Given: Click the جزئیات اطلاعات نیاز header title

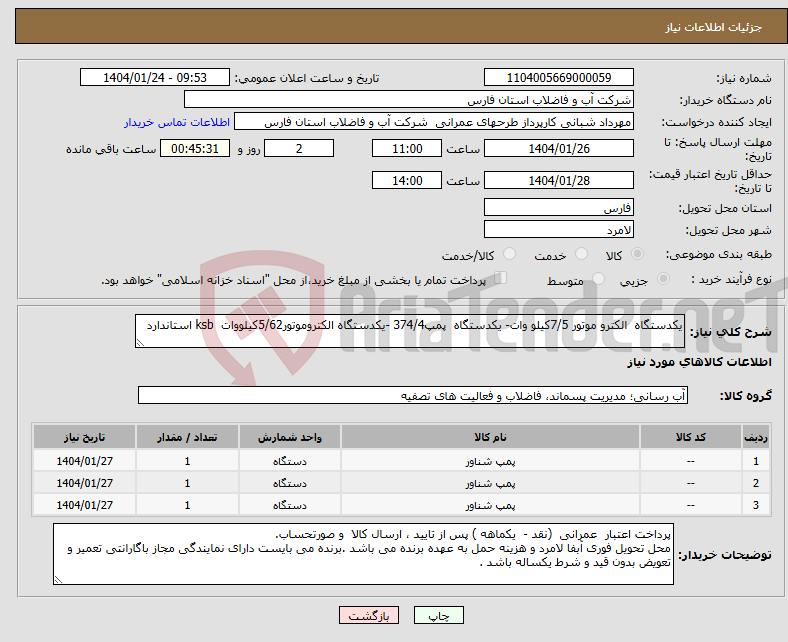Looking at the screenshot, I should click(714, 27).
